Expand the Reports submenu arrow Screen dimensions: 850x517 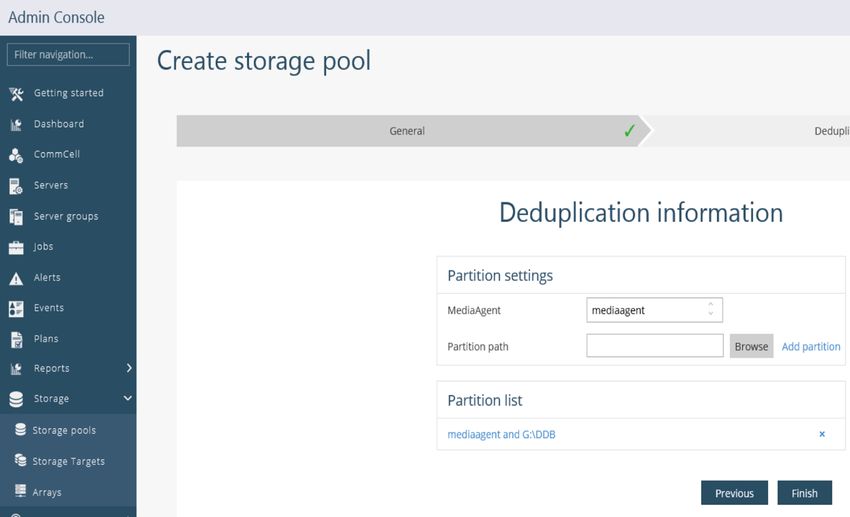click(128, 368)
